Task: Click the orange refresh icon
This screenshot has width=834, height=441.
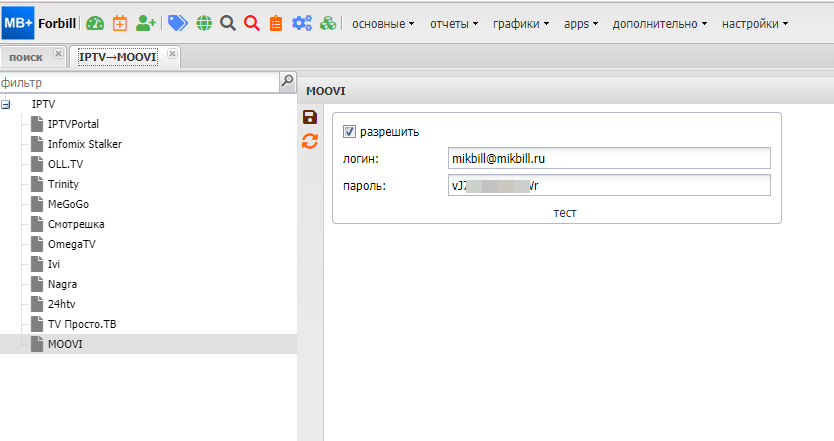Action: [310, 142]
